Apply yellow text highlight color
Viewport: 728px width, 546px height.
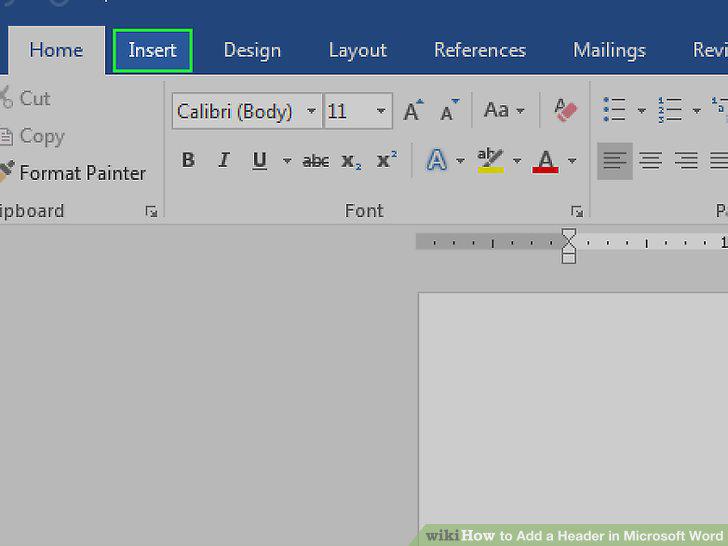coord(490,160)
